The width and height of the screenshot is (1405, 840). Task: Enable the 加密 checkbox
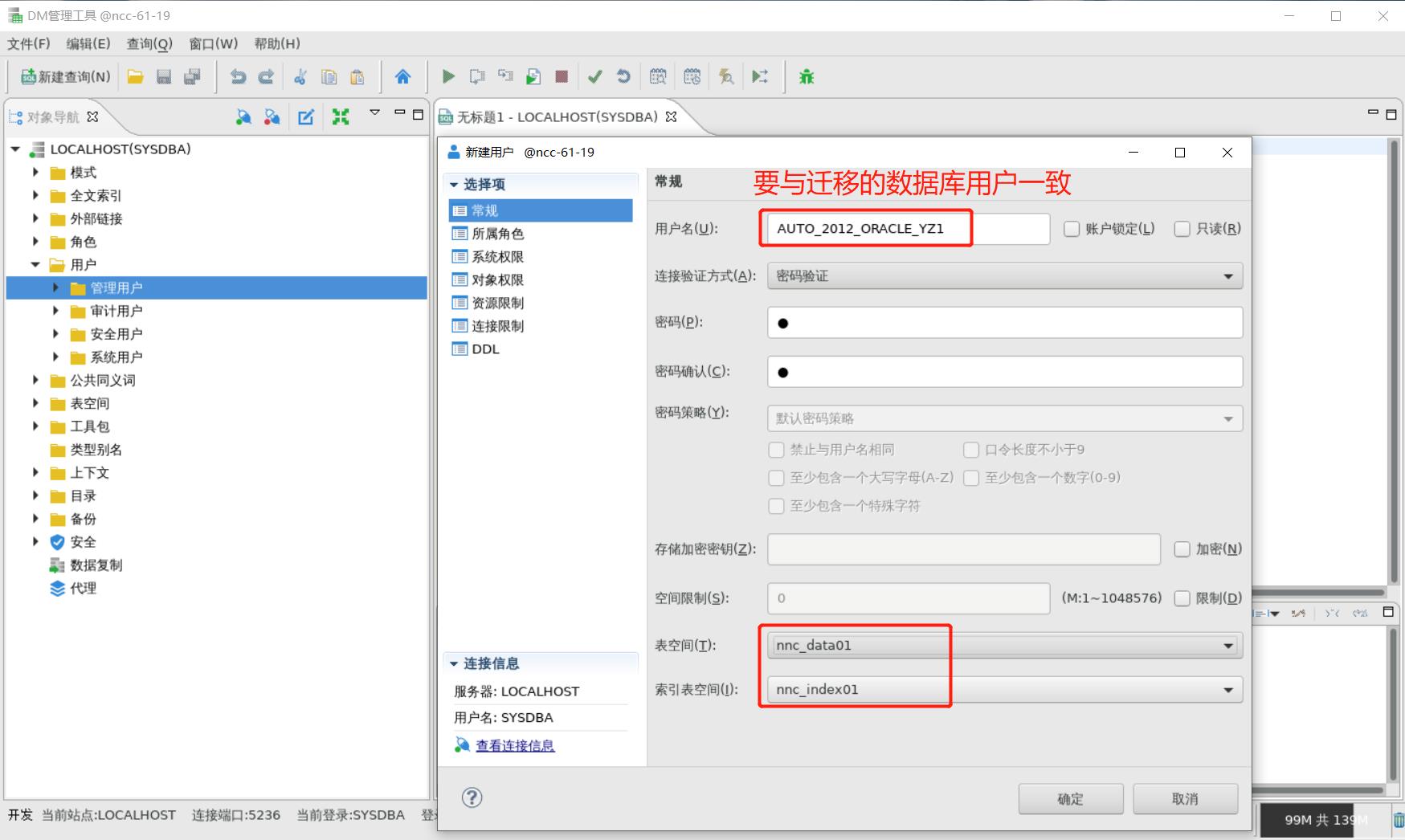pos(1182,549)
